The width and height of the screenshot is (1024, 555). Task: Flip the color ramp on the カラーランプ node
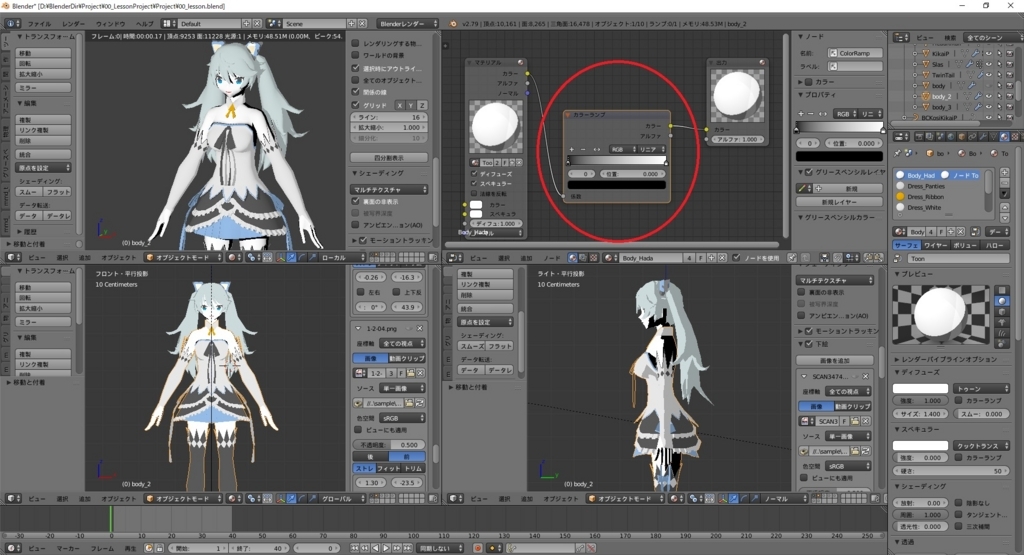pyautogui.click(x=596, y=150)
